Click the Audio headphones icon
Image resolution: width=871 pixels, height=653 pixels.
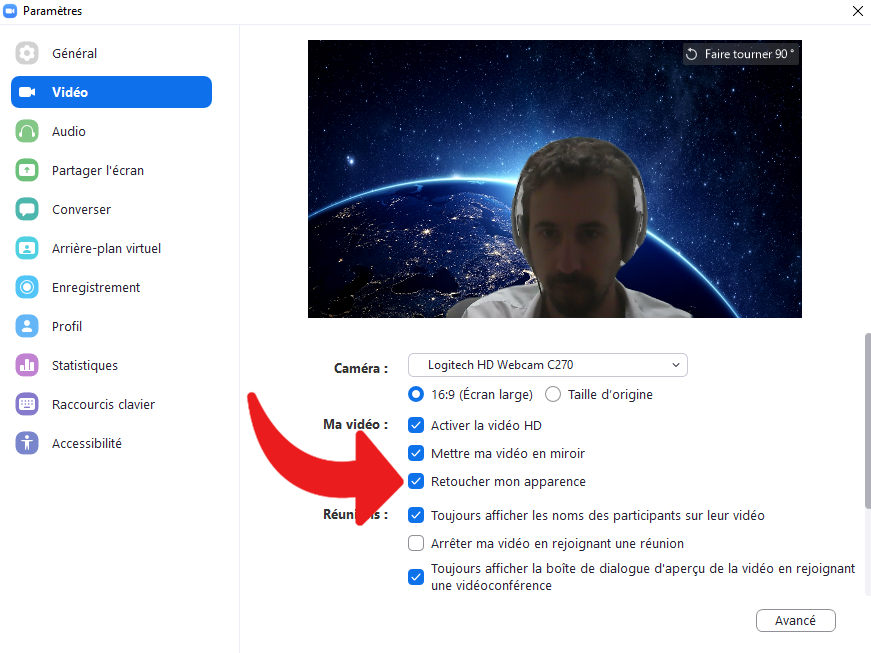click(x=27, y=132)
